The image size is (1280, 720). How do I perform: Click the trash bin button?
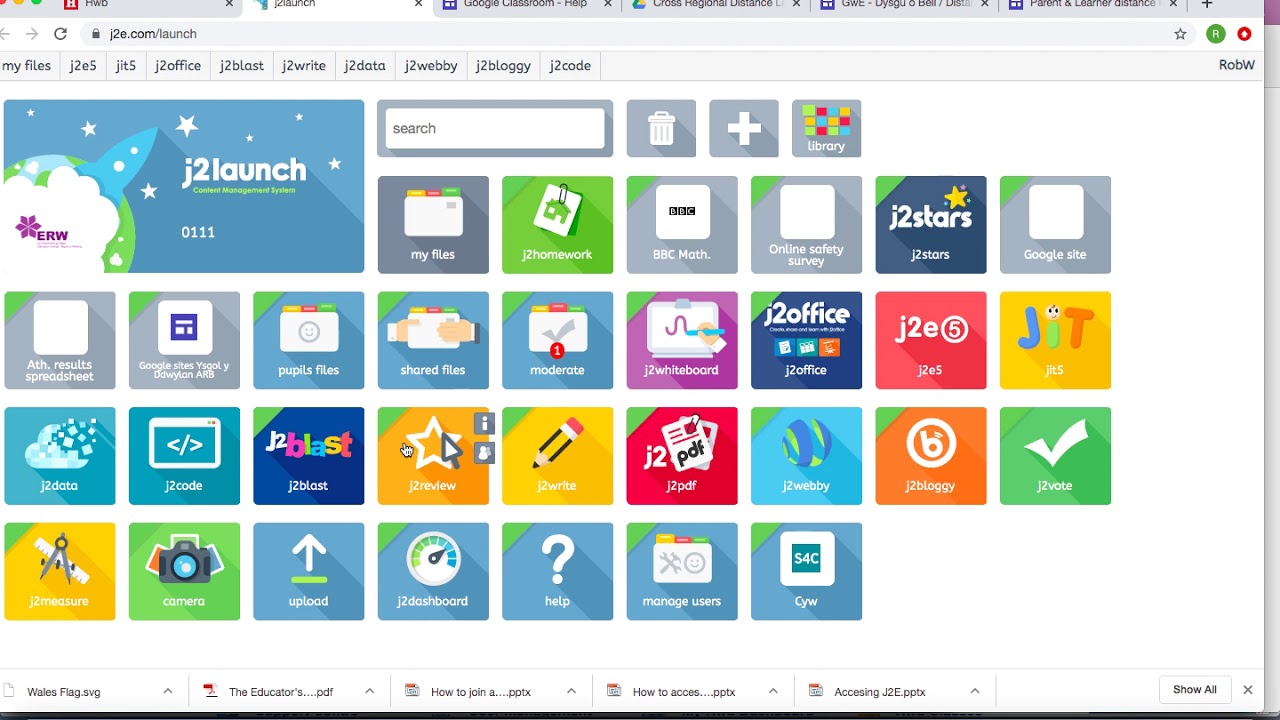point(661,128)
